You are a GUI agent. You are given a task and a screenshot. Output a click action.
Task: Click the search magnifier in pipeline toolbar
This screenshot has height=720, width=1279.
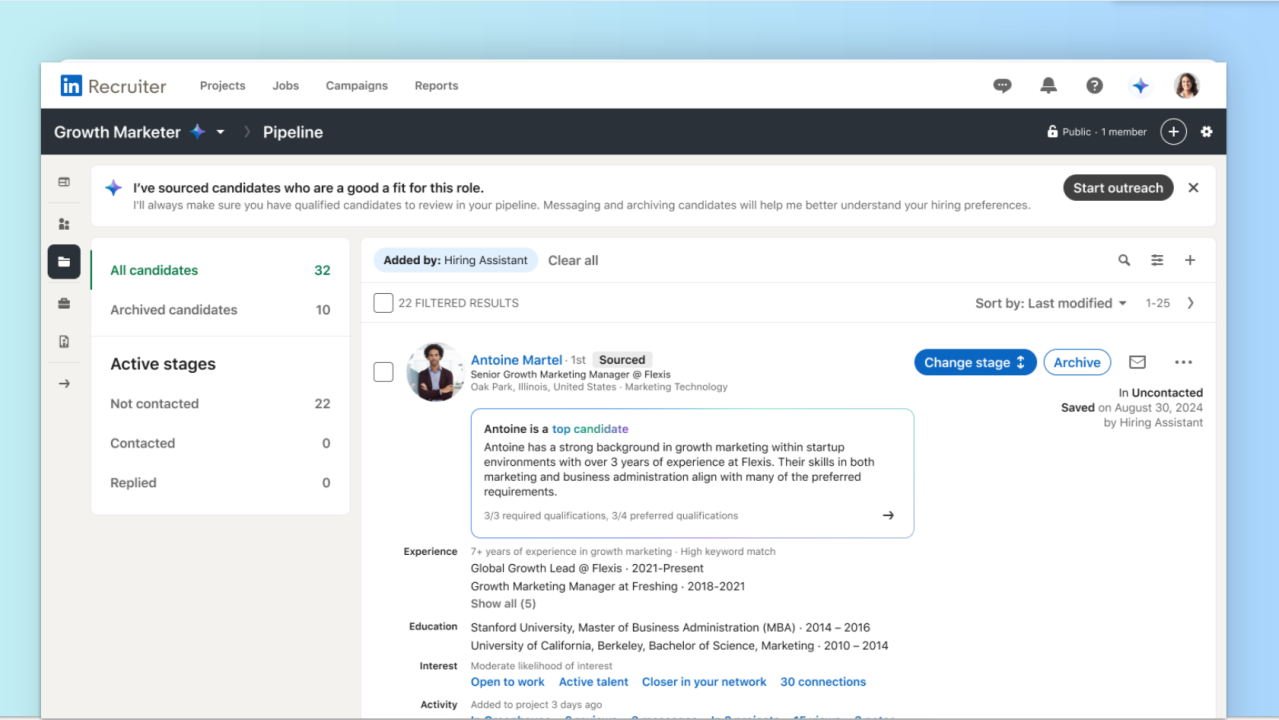click(x=1124, y=260)
